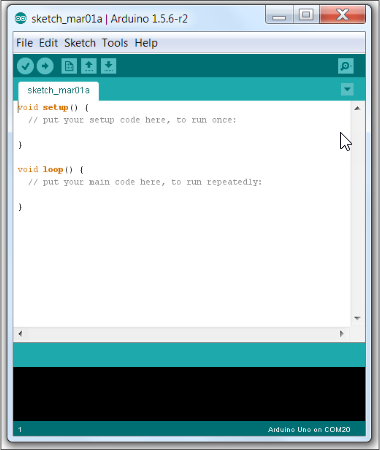Image resolution: width=380 pixels, height=450 pixels.
Task: Click the line number 1 in status bar
Action: pos(20,430)
